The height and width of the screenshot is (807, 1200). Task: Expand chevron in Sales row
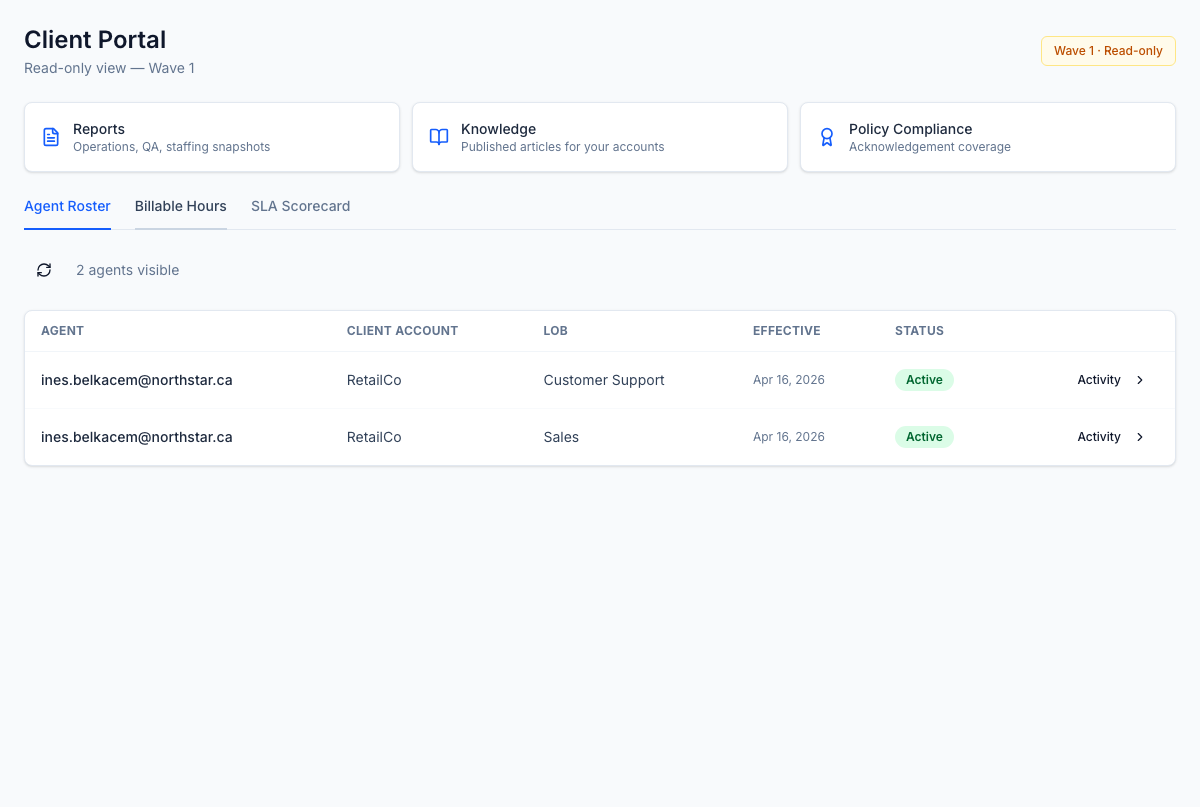[x=1140, y=437]
